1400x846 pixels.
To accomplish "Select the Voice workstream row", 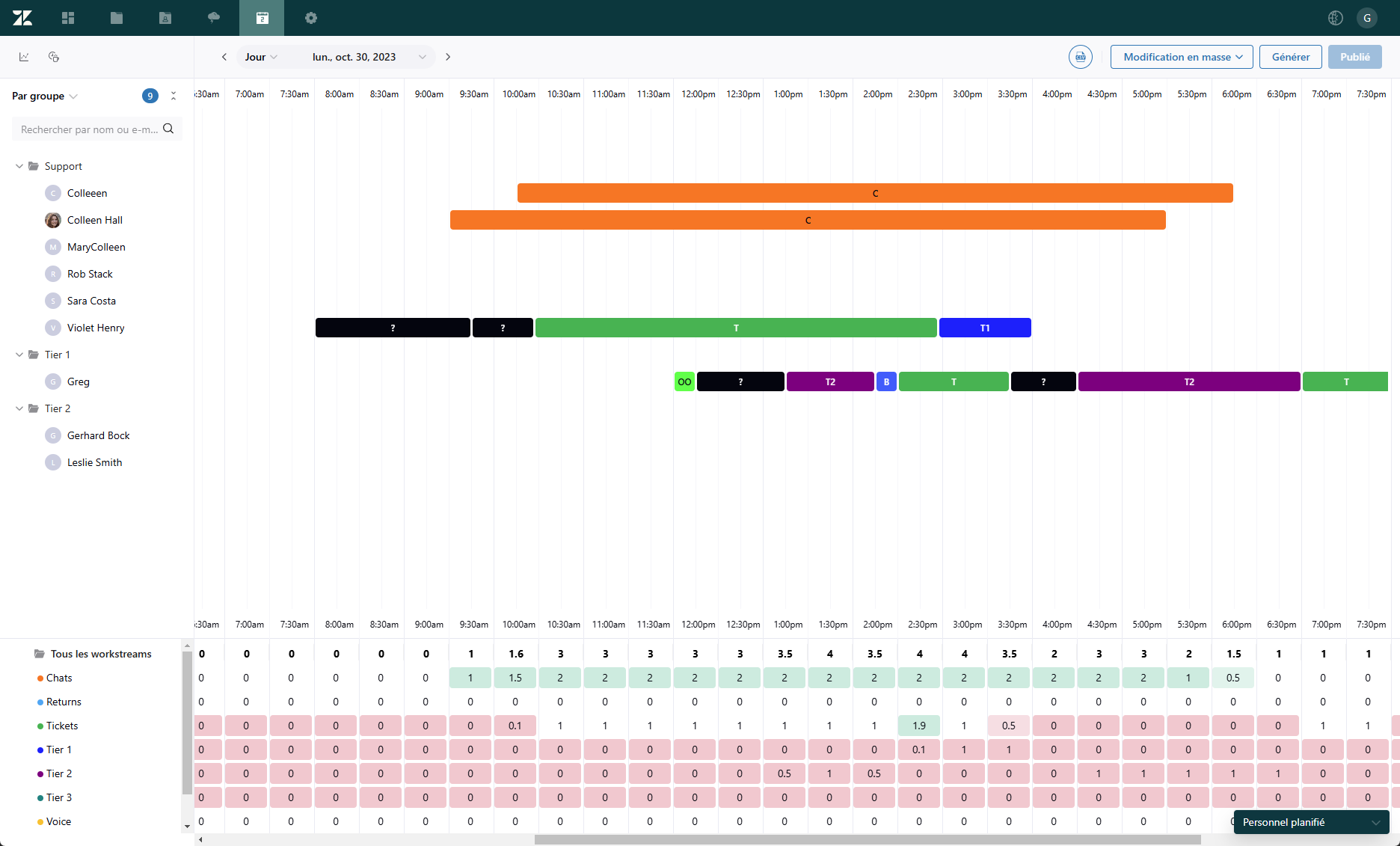I will tap(58, 821).
